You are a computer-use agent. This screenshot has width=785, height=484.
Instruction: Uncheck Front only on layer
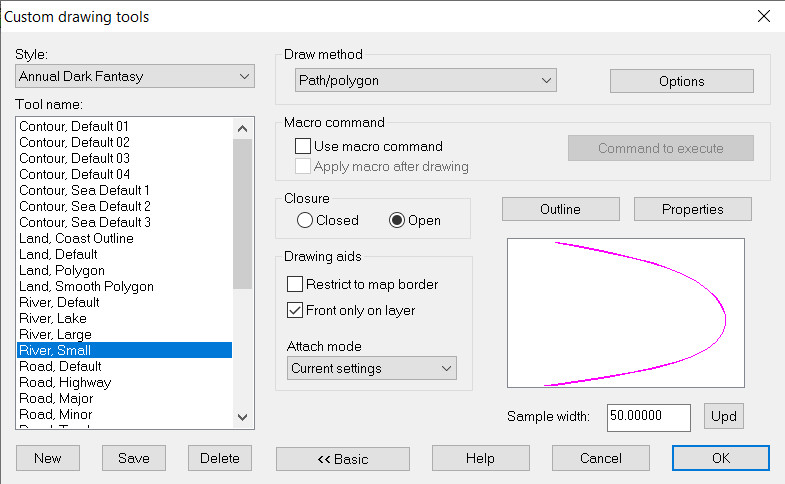tap(295, 310)
